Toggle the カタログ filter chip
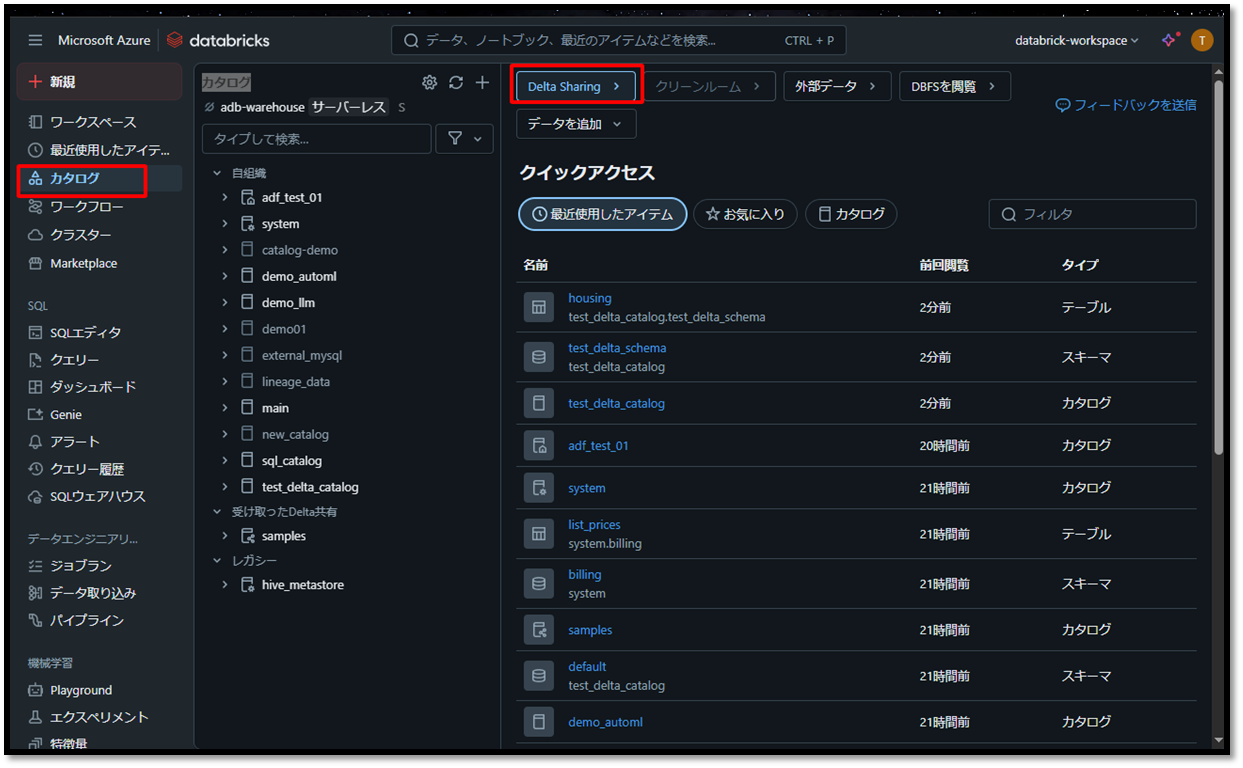 pyautogui.click(x=851, y=214)
